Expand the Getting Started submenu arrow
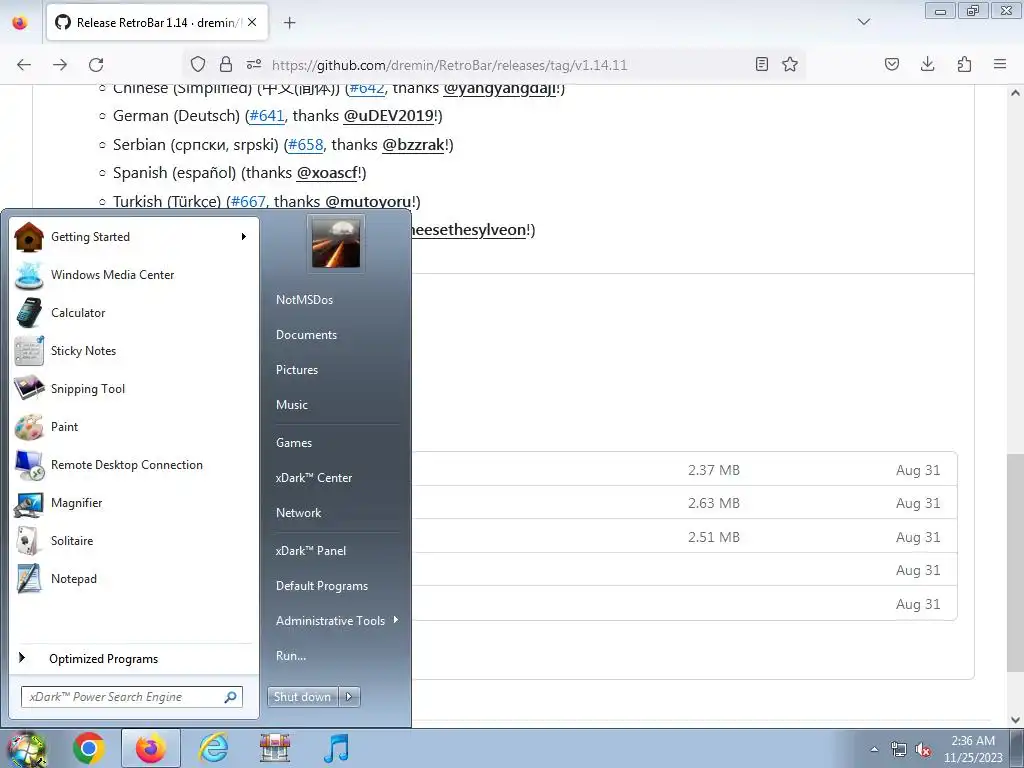1024x768 pixels. pyautogui.click(x=244, y=237)
